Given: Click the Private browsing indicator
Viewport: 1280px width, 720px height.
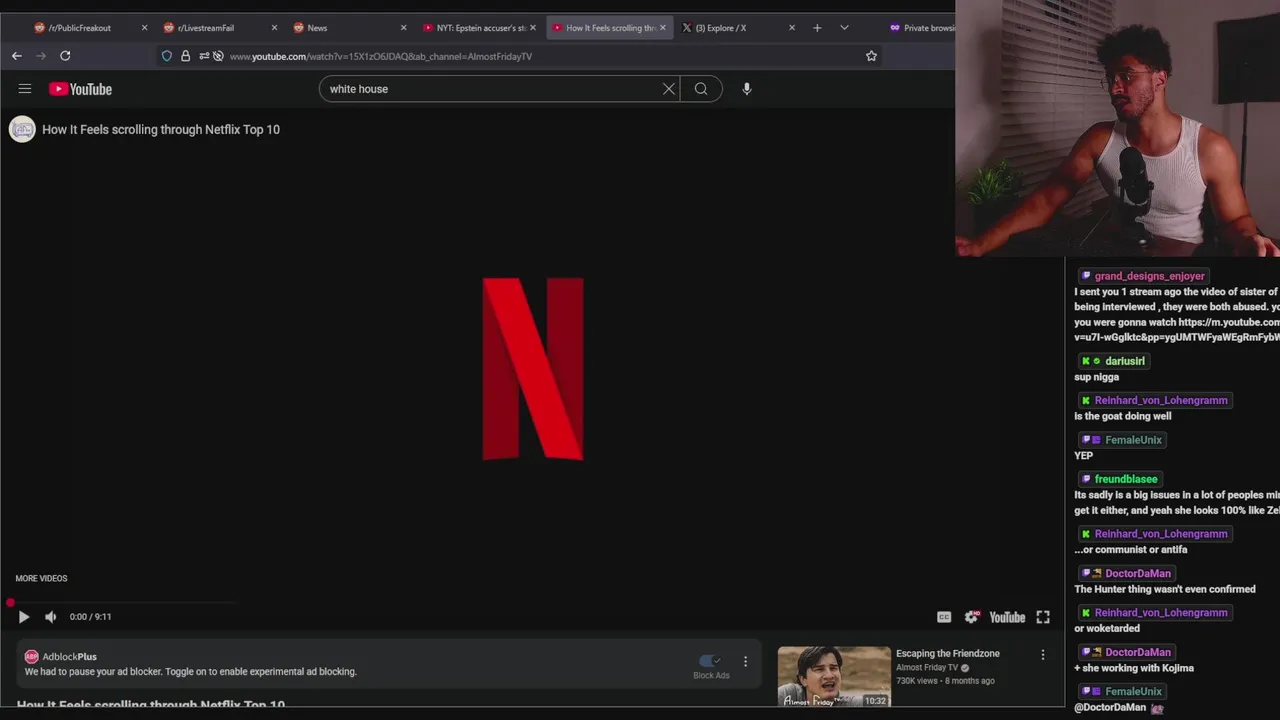Looking at the screenshot, I should pyautogui.click(x=921, y=28).
